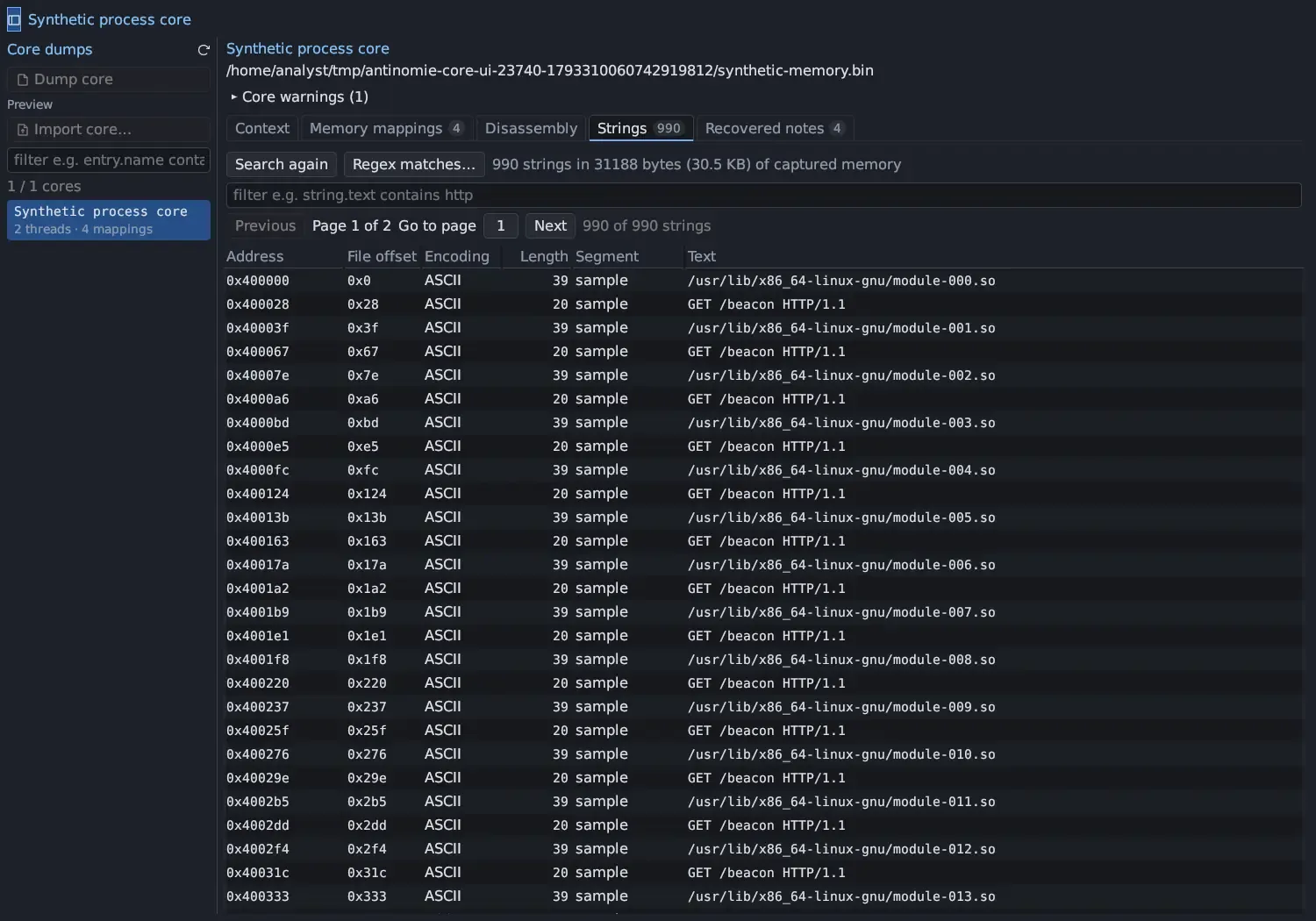Screen dimensions: 1316x921
Task: Select the Strings tab
Action: pos(640,128)
